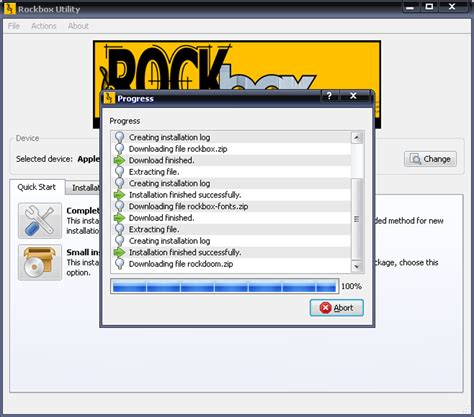Click the Small Installation box icon
Screen dimensions: 474x417
pyautogui.click(x=40, y=262)
